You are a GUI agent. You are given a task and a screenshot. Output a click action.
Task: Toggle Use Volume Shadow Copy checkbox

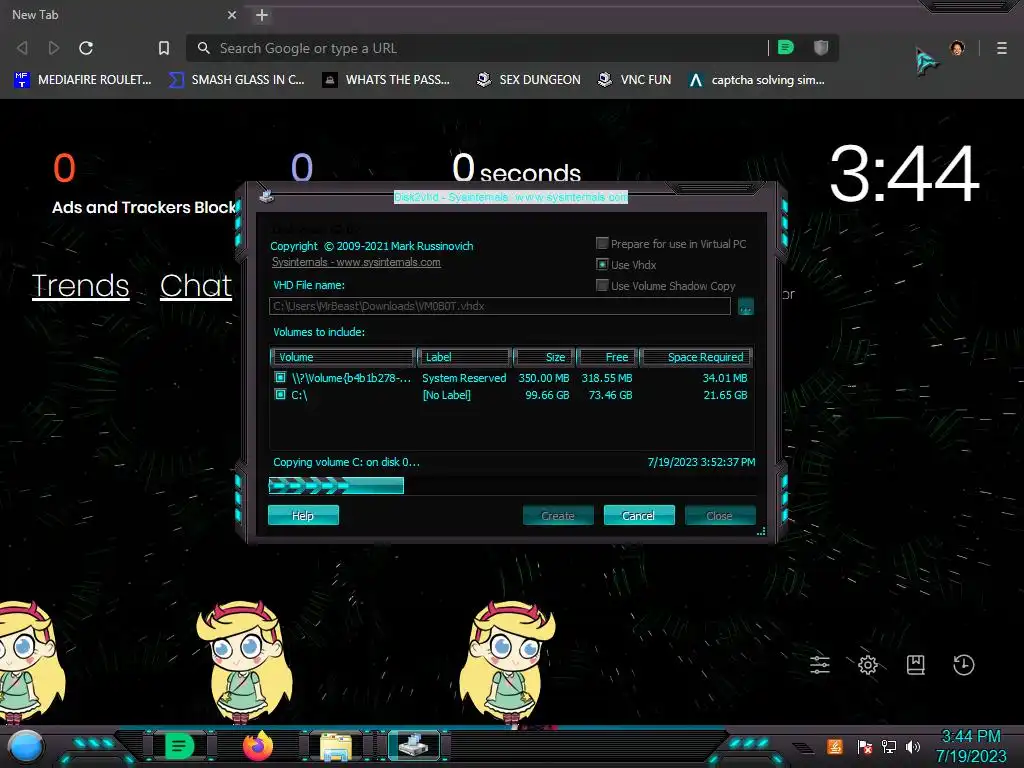602,285
